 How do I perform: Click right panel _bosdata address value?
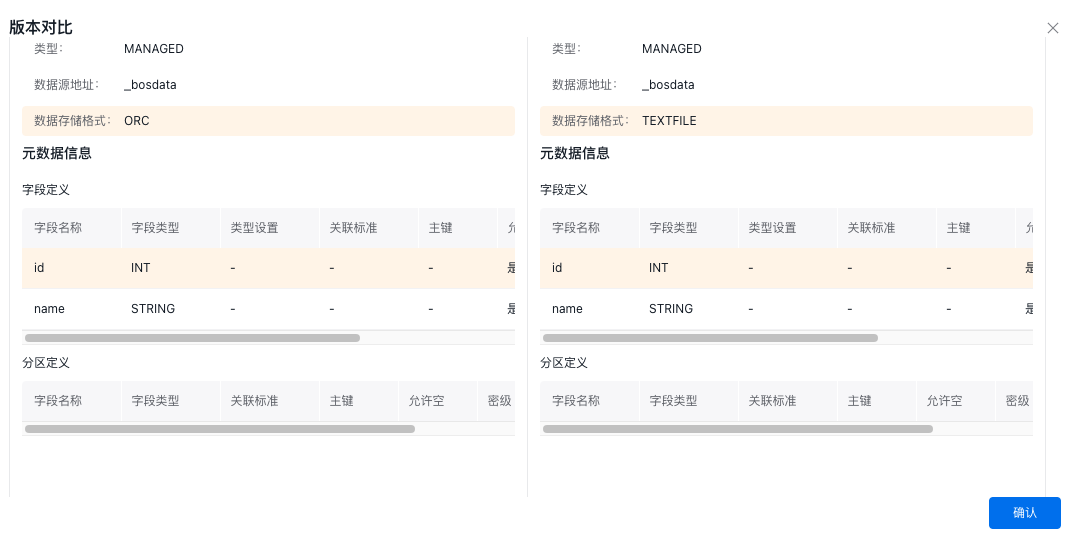coord(668,85)
